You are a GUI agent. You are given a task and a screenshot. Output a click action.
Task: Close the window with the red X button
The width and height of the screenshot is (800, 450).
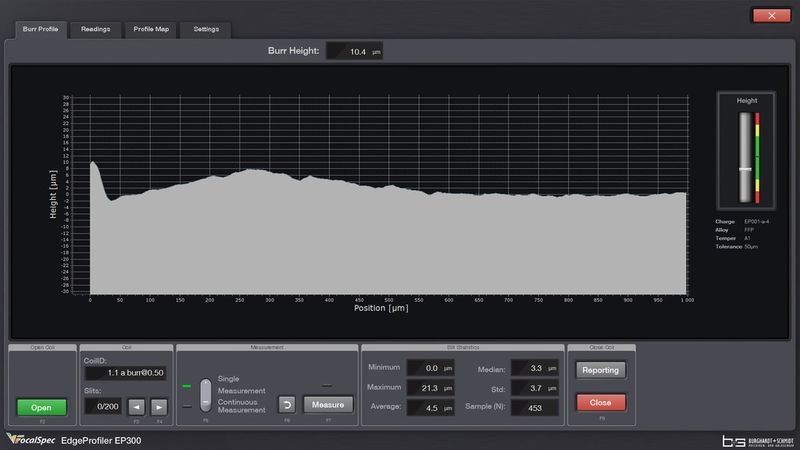(771, 16)
